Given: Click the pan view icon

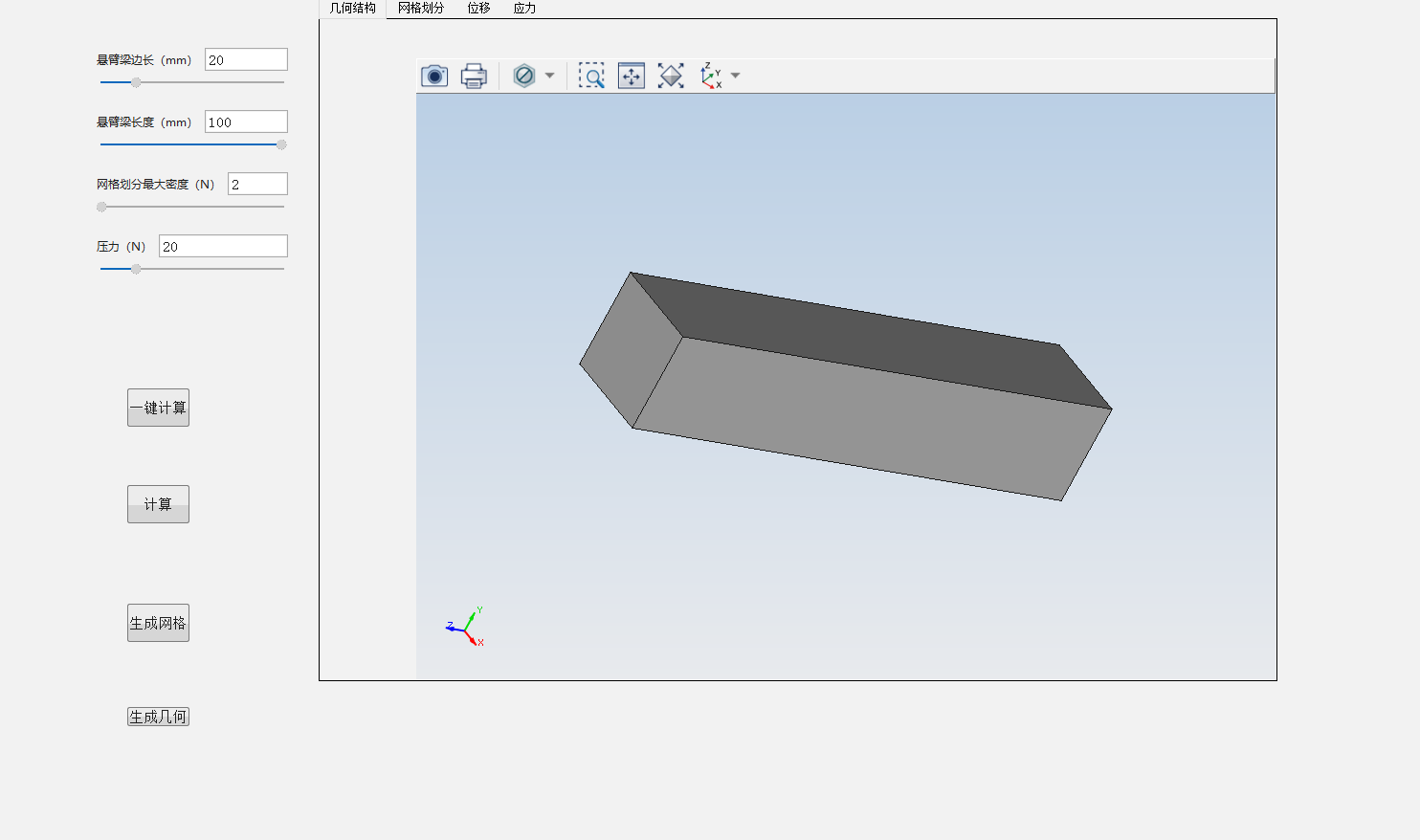Looking at the screenshot, I should coord(632,76).
